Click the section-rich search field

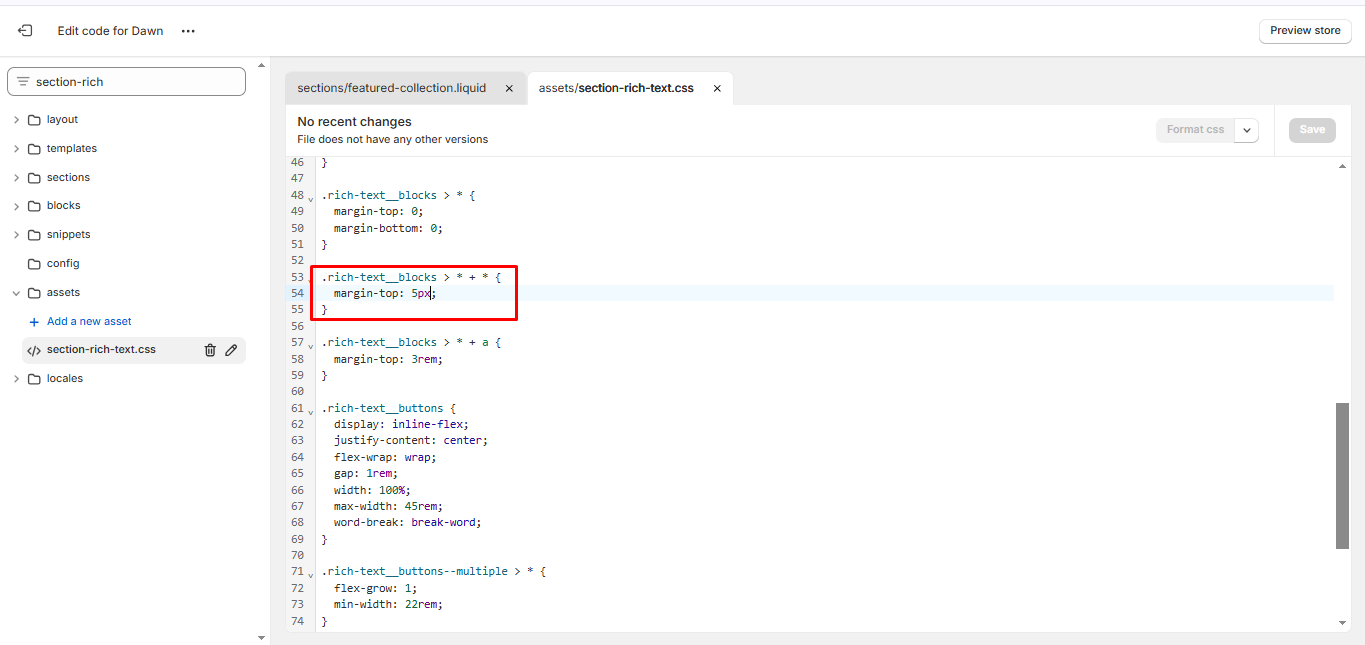[126, 82]
